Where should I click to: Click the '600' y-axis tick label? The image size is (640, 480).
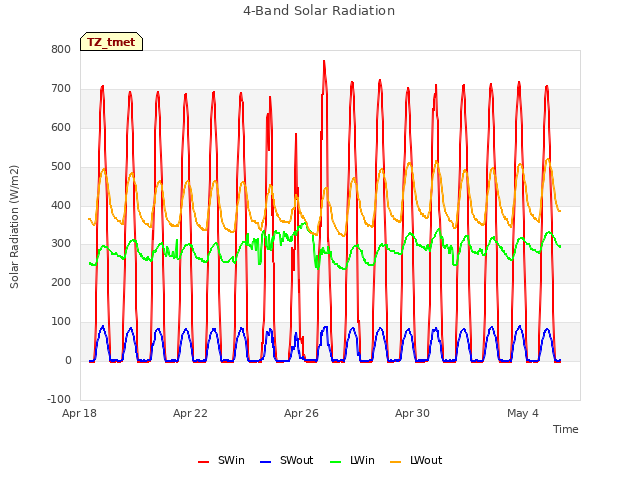tap(61, 127)
